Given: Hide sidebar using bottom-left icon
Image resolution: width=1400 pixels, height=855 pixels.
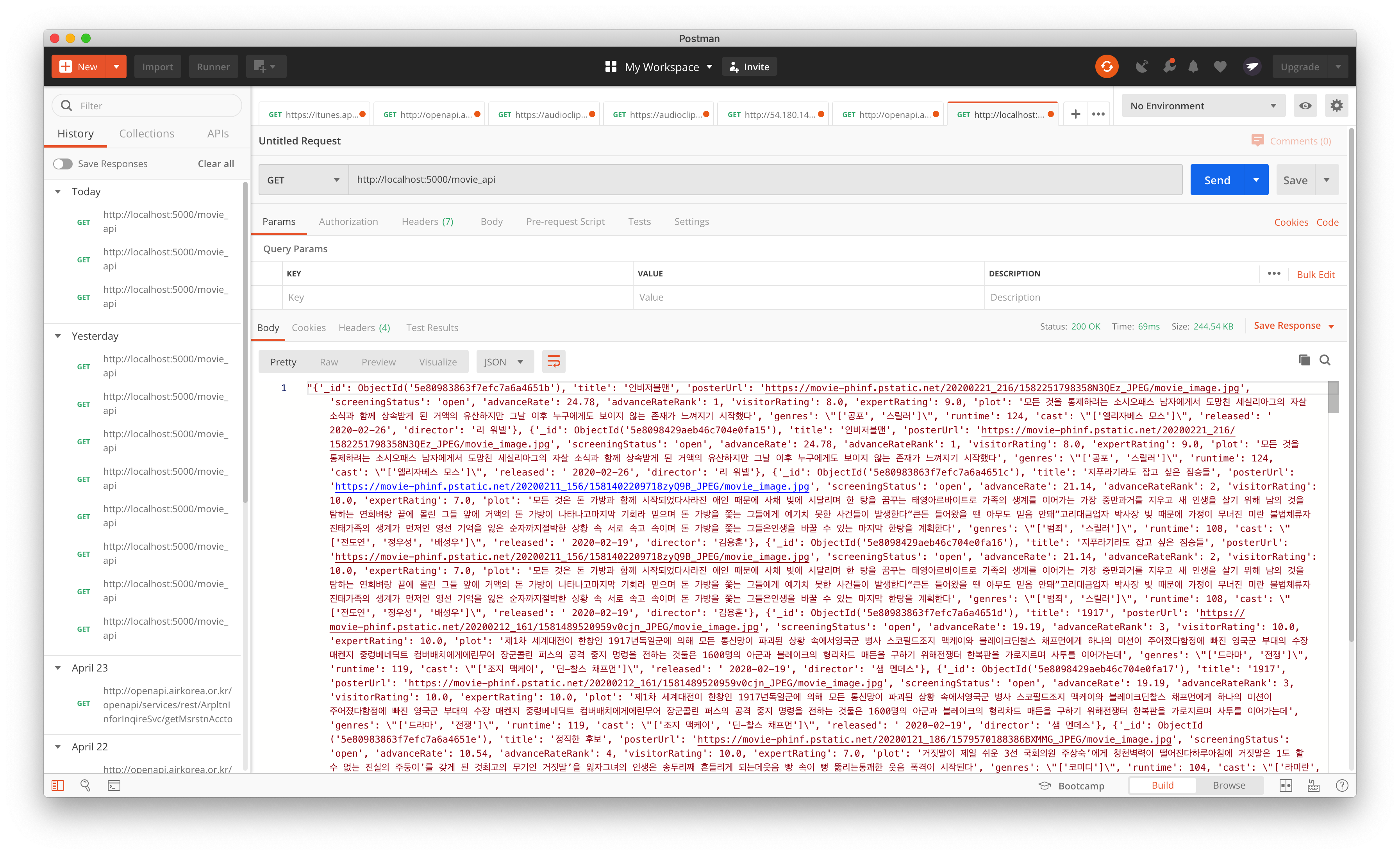Looking at the screenshot, I should coord(58,785).
